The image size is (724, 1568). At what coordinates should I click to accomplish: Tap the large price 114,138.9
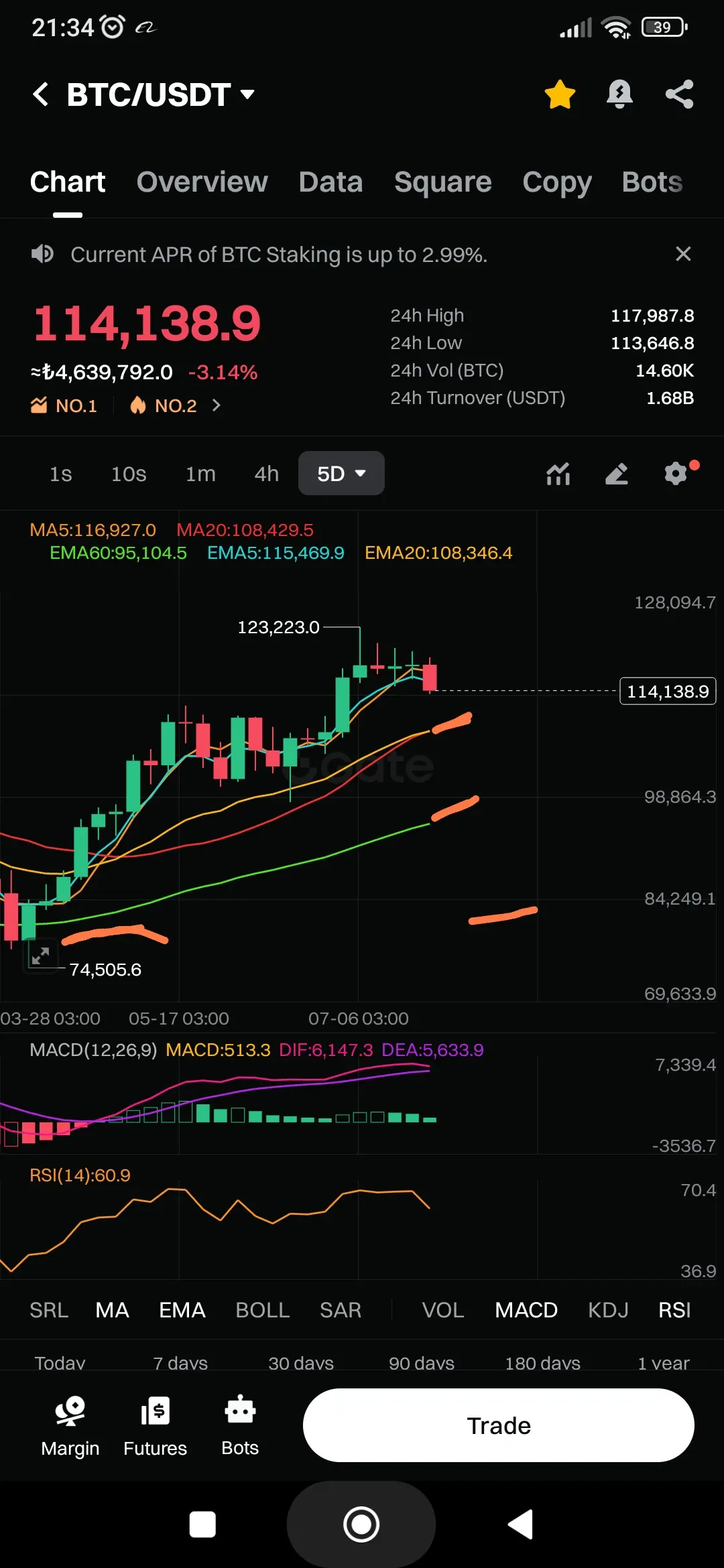pyautogui.click(x=147, y=324)
